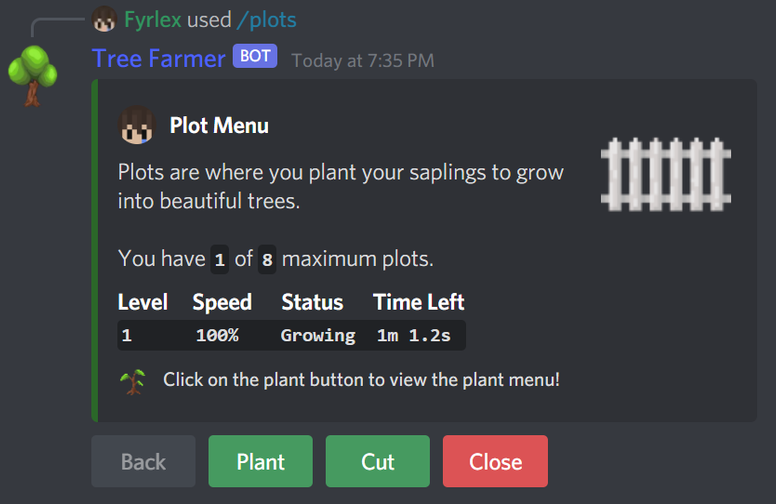776x504 pixels.
Task: Click the Time Left column header
Action: 419,302
